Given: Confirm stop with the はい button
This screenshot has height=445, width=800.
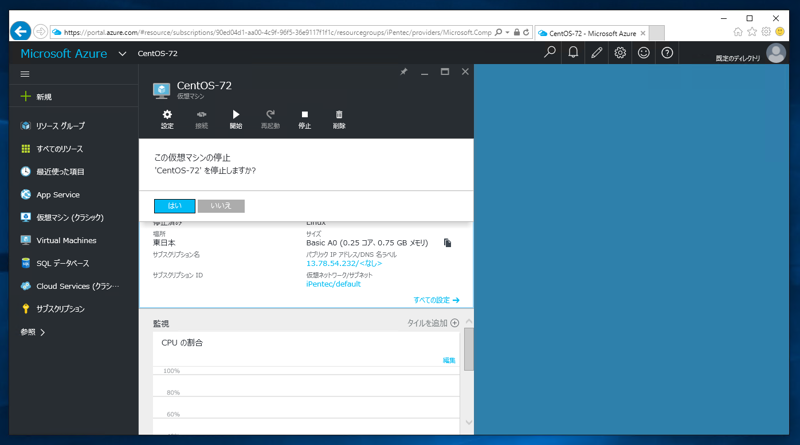Looking at the screenshot, I should coord(174,206).
